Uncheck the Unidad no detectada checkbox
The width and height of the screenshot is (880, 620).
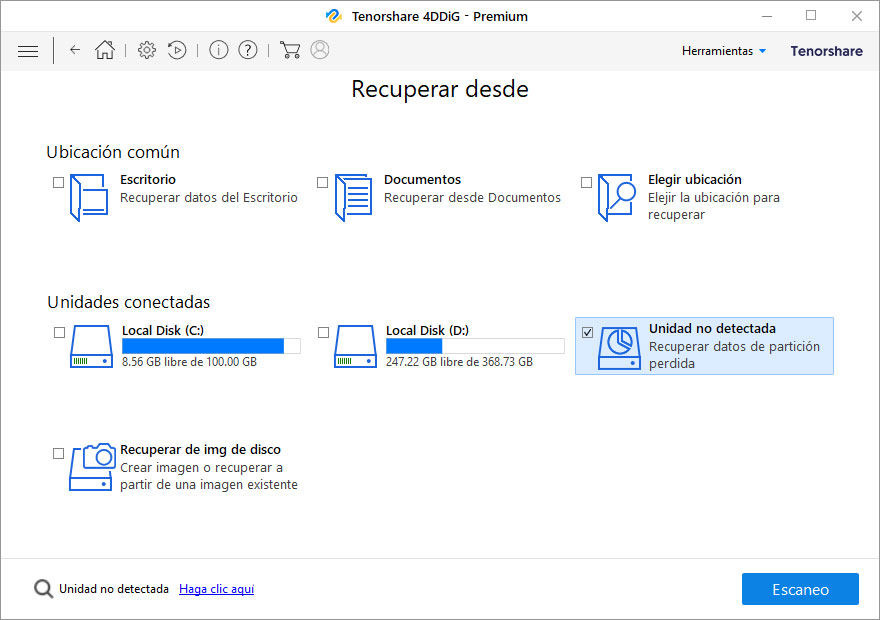(587, 333)
